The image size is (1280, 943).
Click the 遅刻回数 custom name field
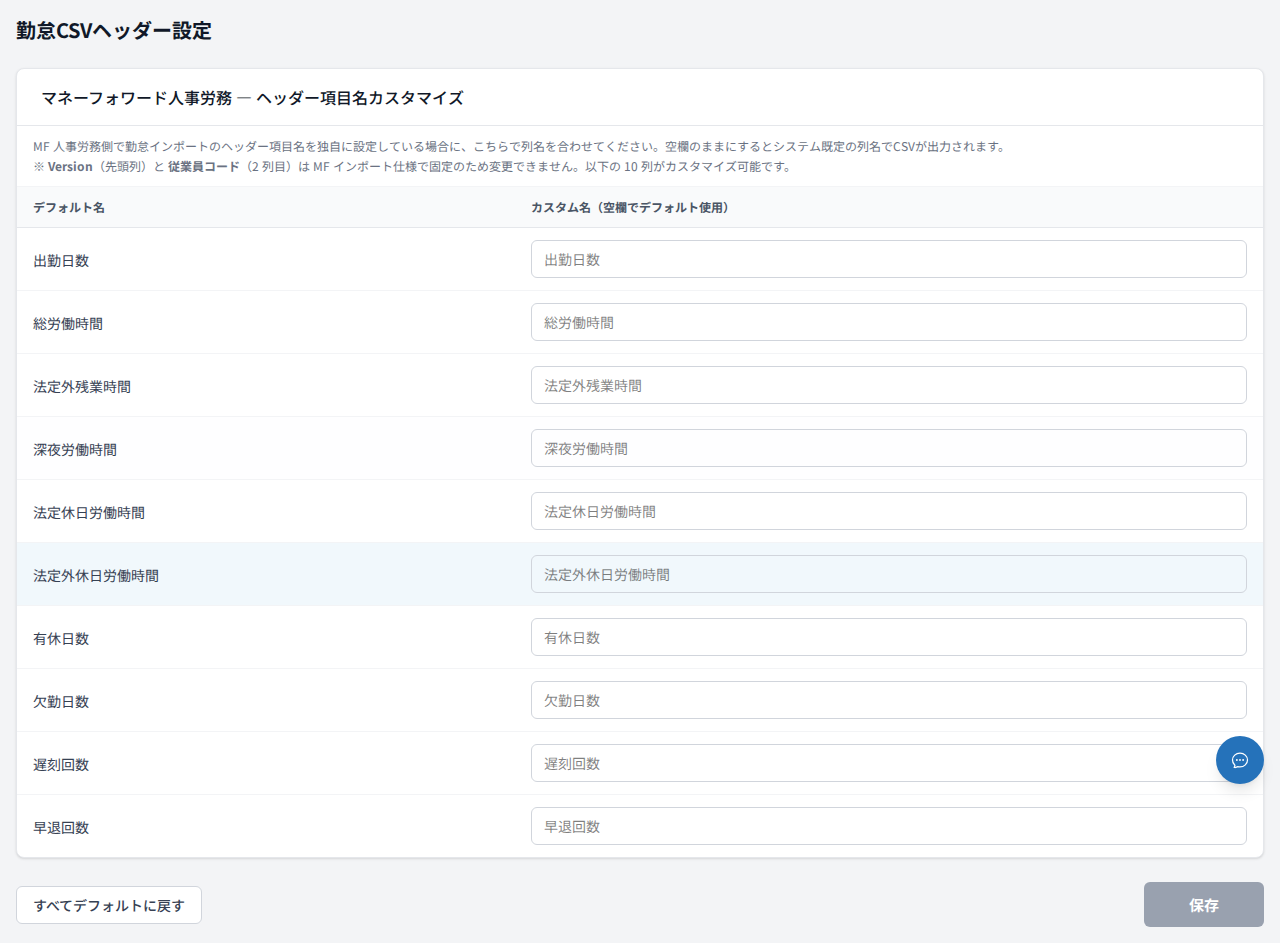[889, 763]
